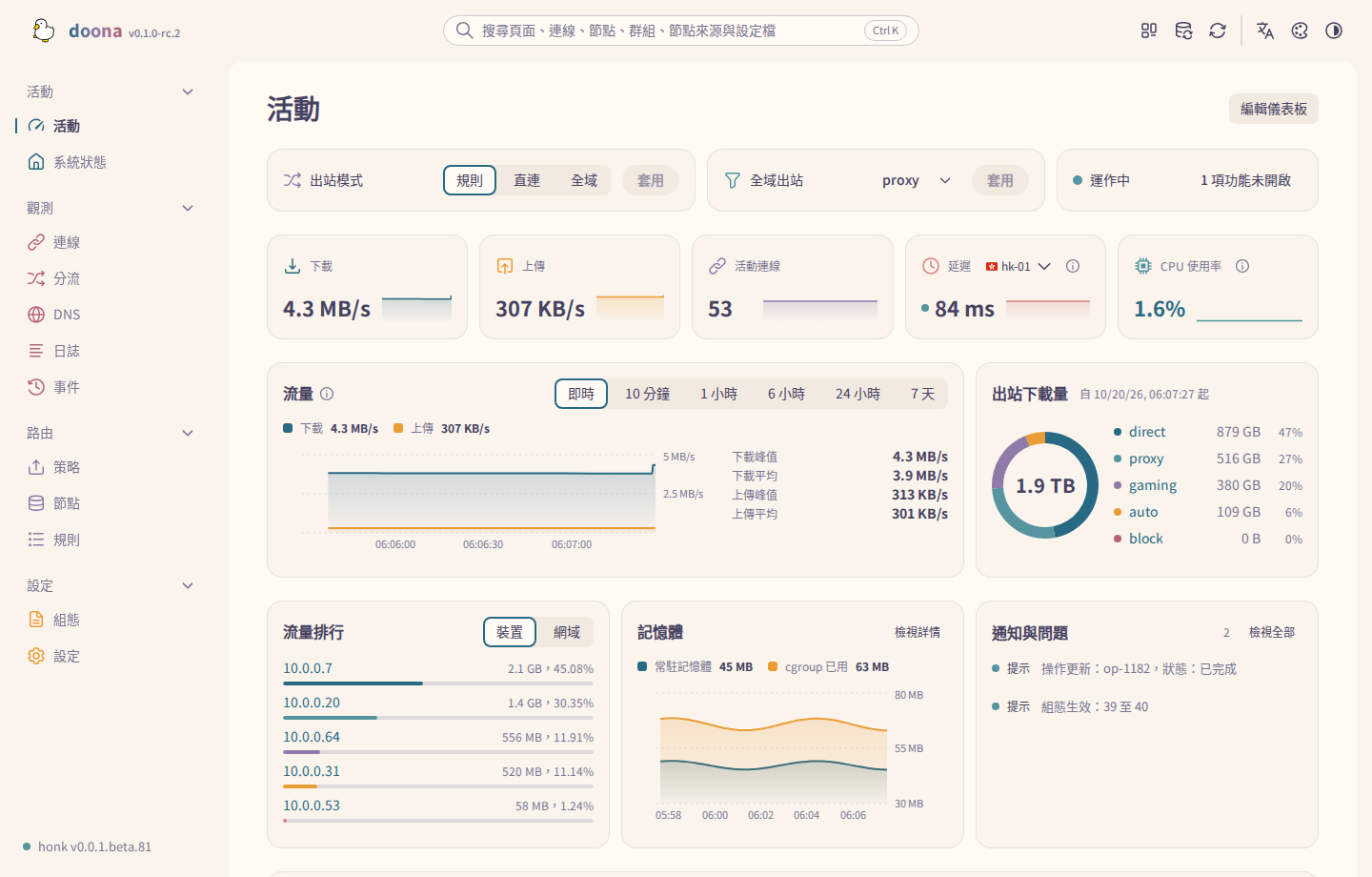Click the language translate icon in header

coord(1265,31)
